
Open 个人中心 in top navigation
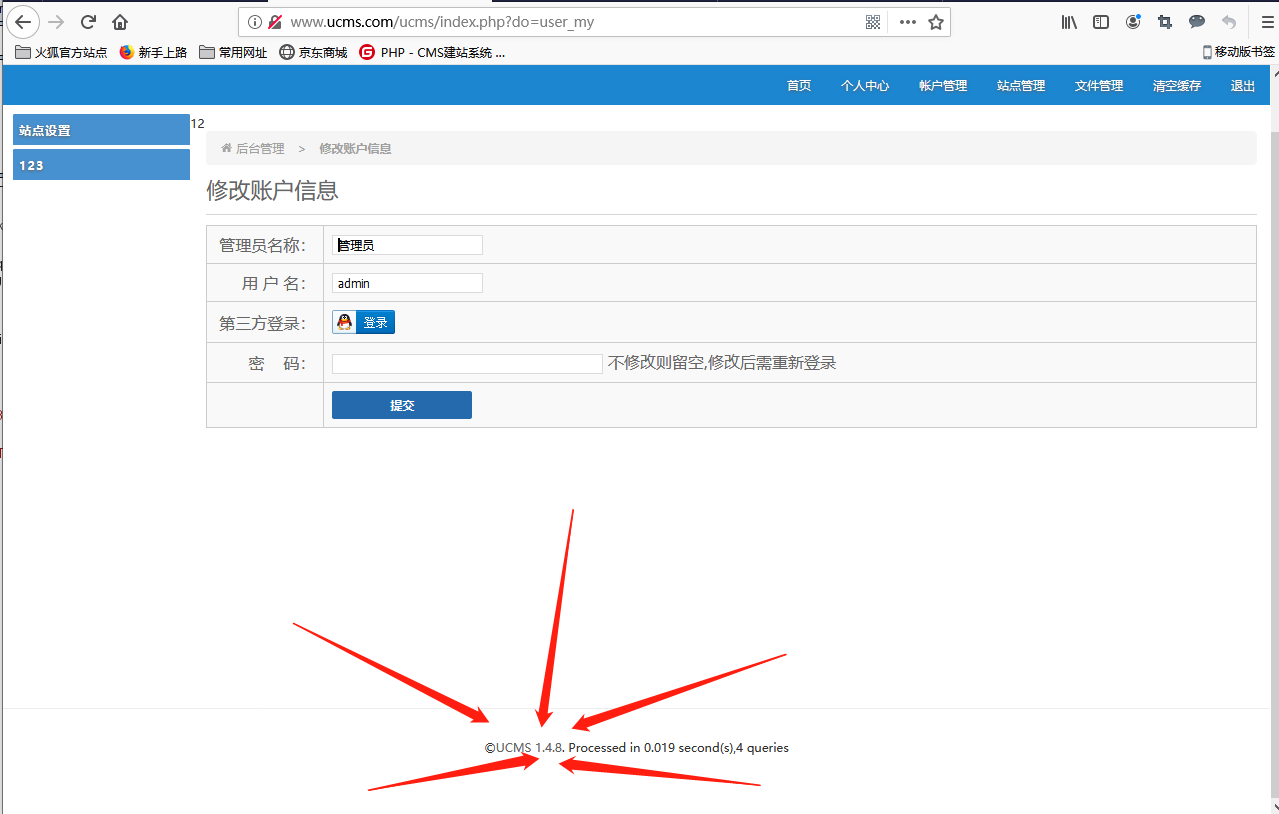click(x=865, y=86)
